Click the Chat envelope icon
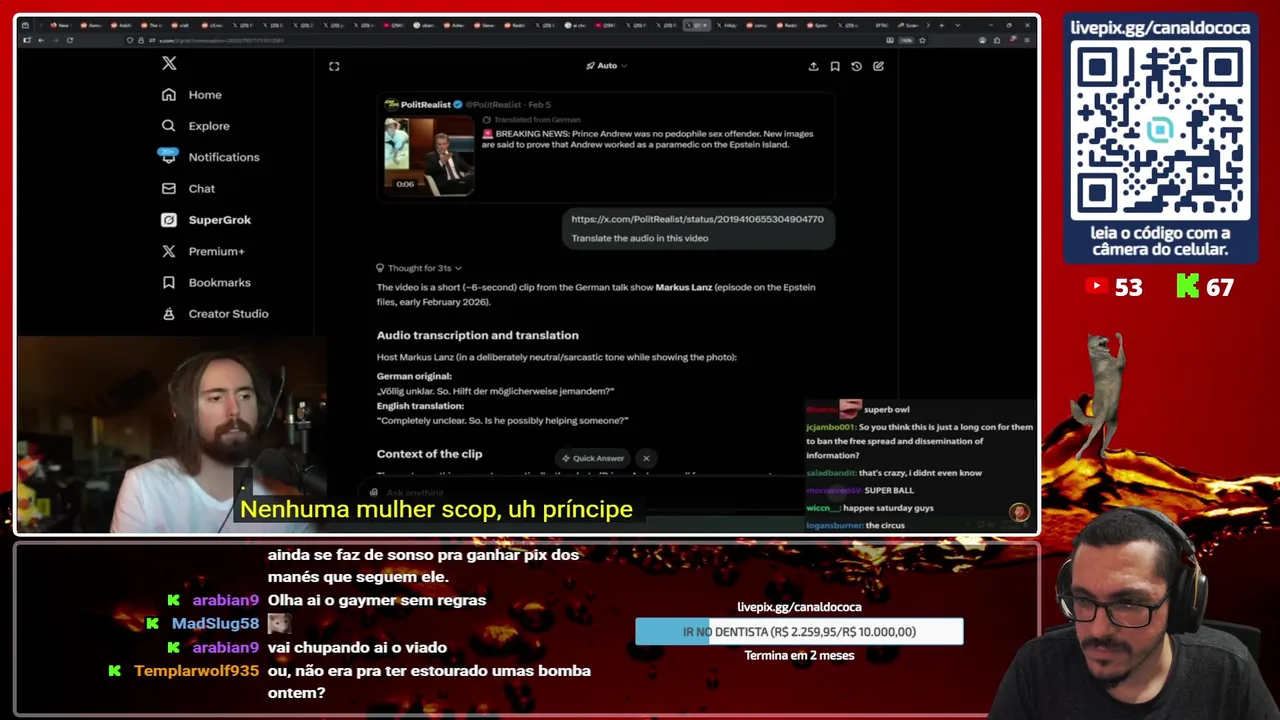Viewport: 1280px width, 720px height. pyautogui.click(x=168, y=188)
